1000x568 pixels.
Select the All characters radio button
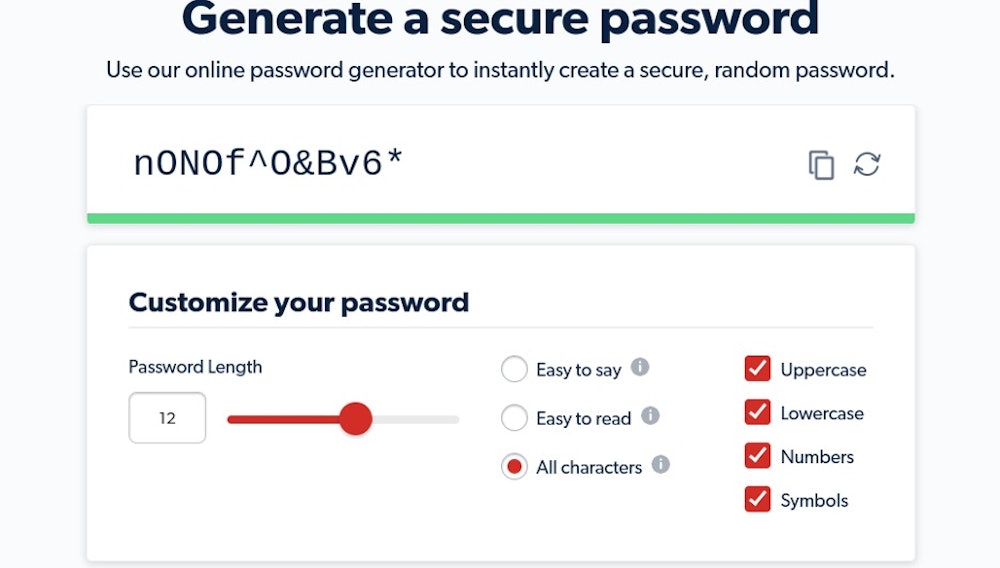pyautogui.click(x=514, y=466)
